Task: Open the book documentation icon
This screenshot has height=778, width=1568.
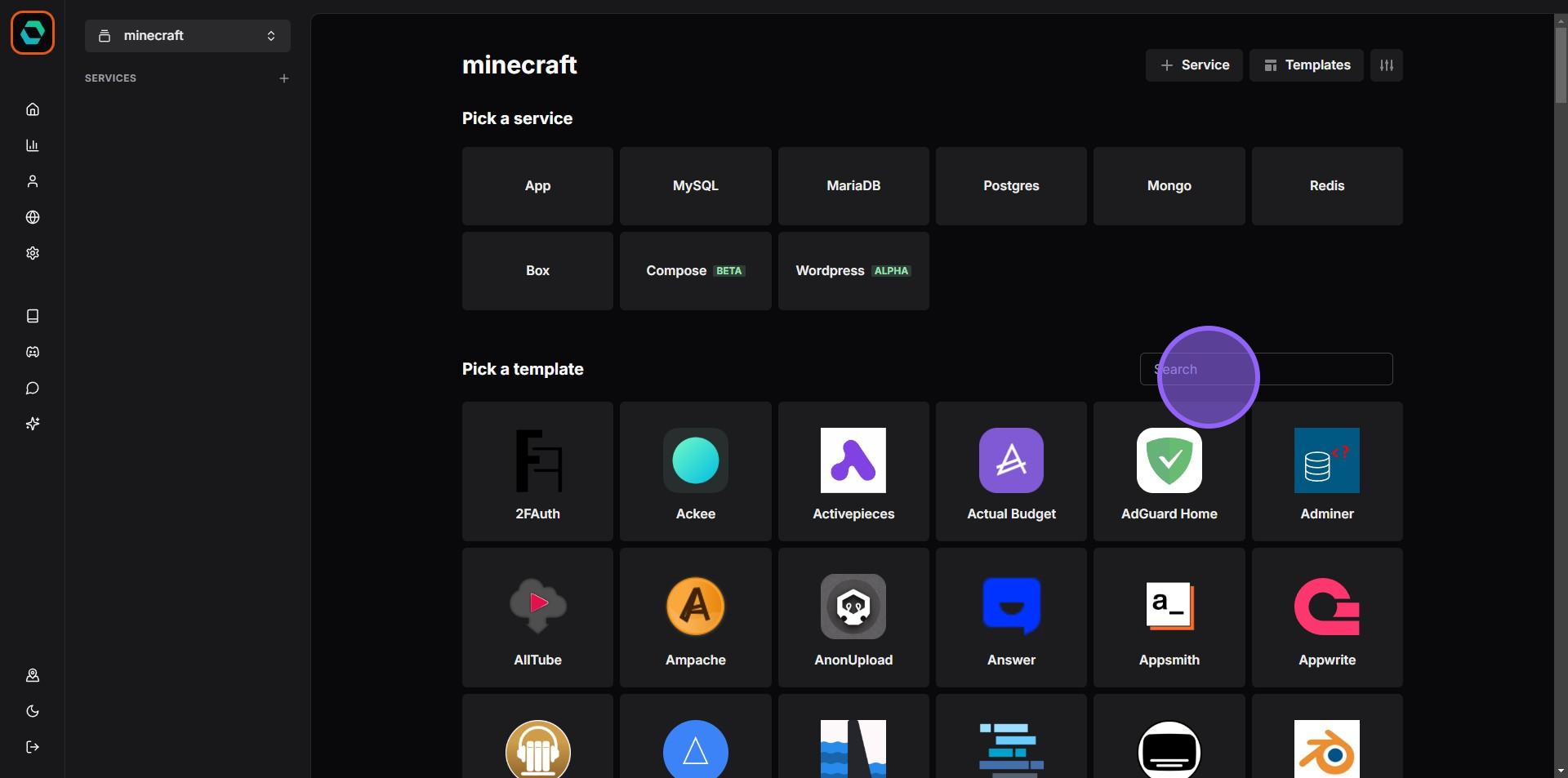Action: click(x=33, y=316)
